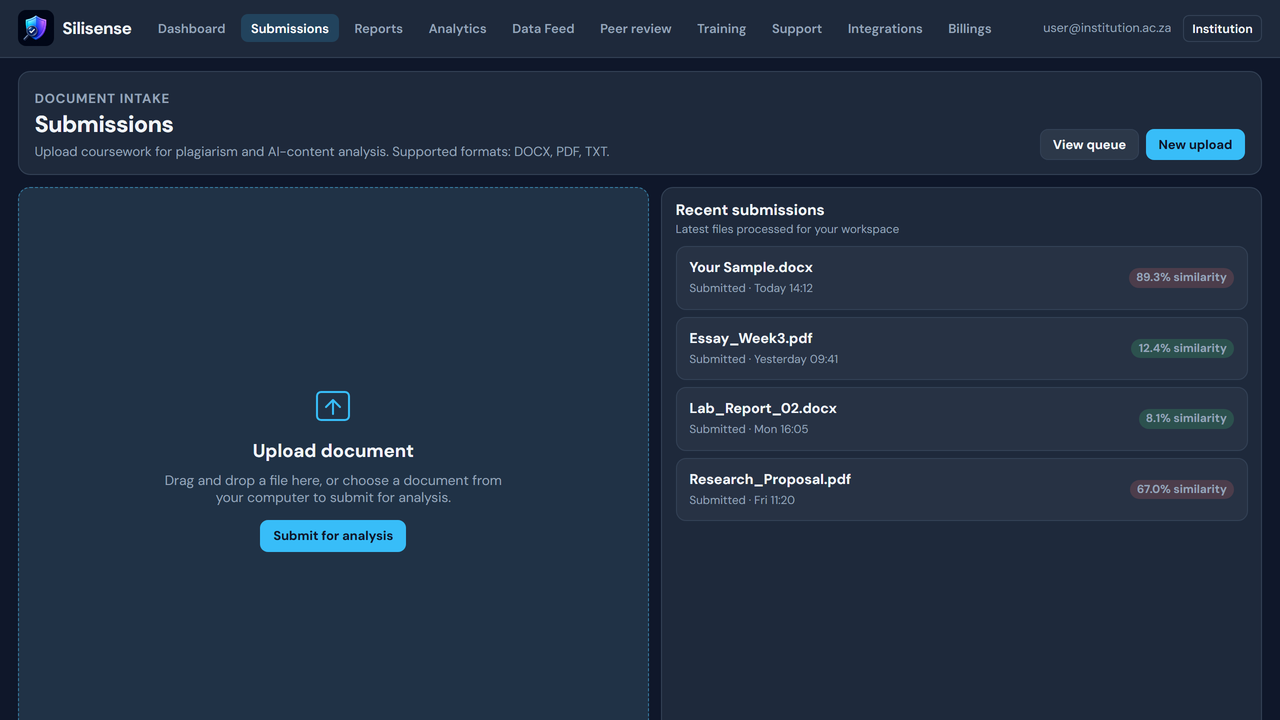
Task: Click the View queue button
Action: pos(1089,144)
